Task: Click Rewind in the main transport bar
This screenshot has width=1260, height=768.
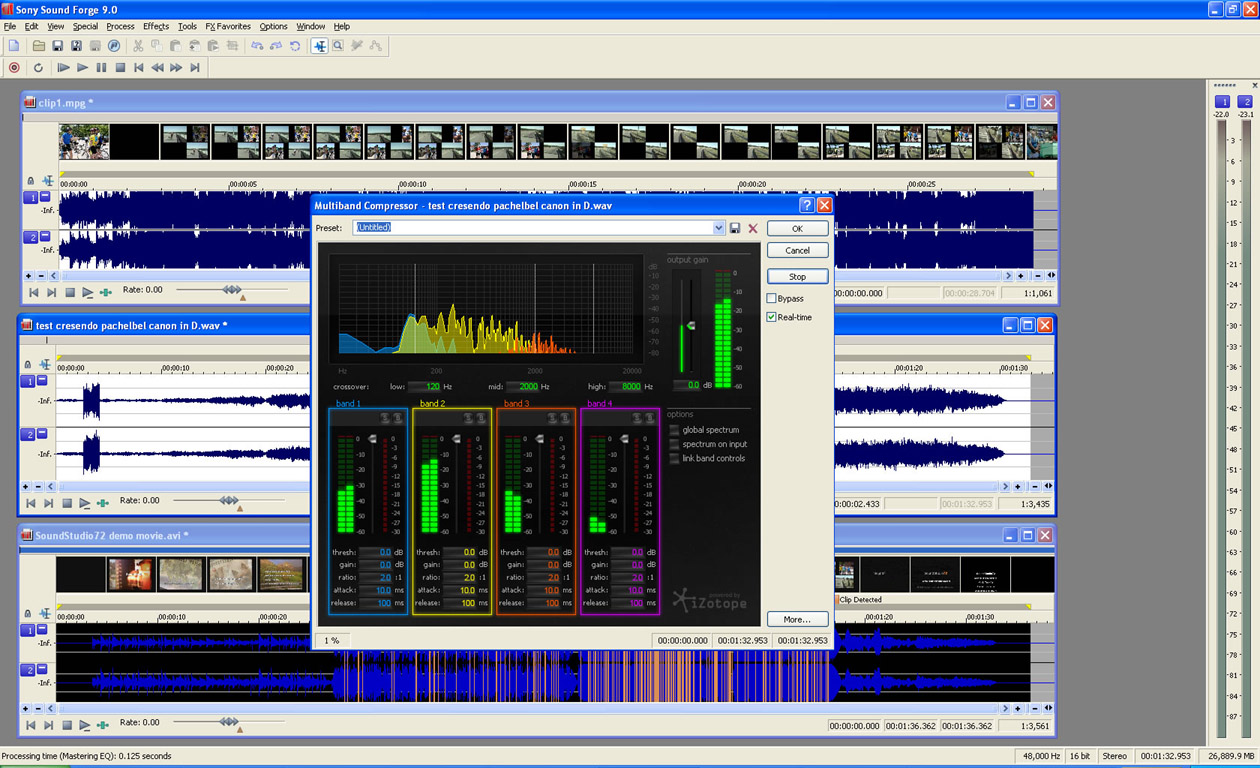Action: point(157,68)
